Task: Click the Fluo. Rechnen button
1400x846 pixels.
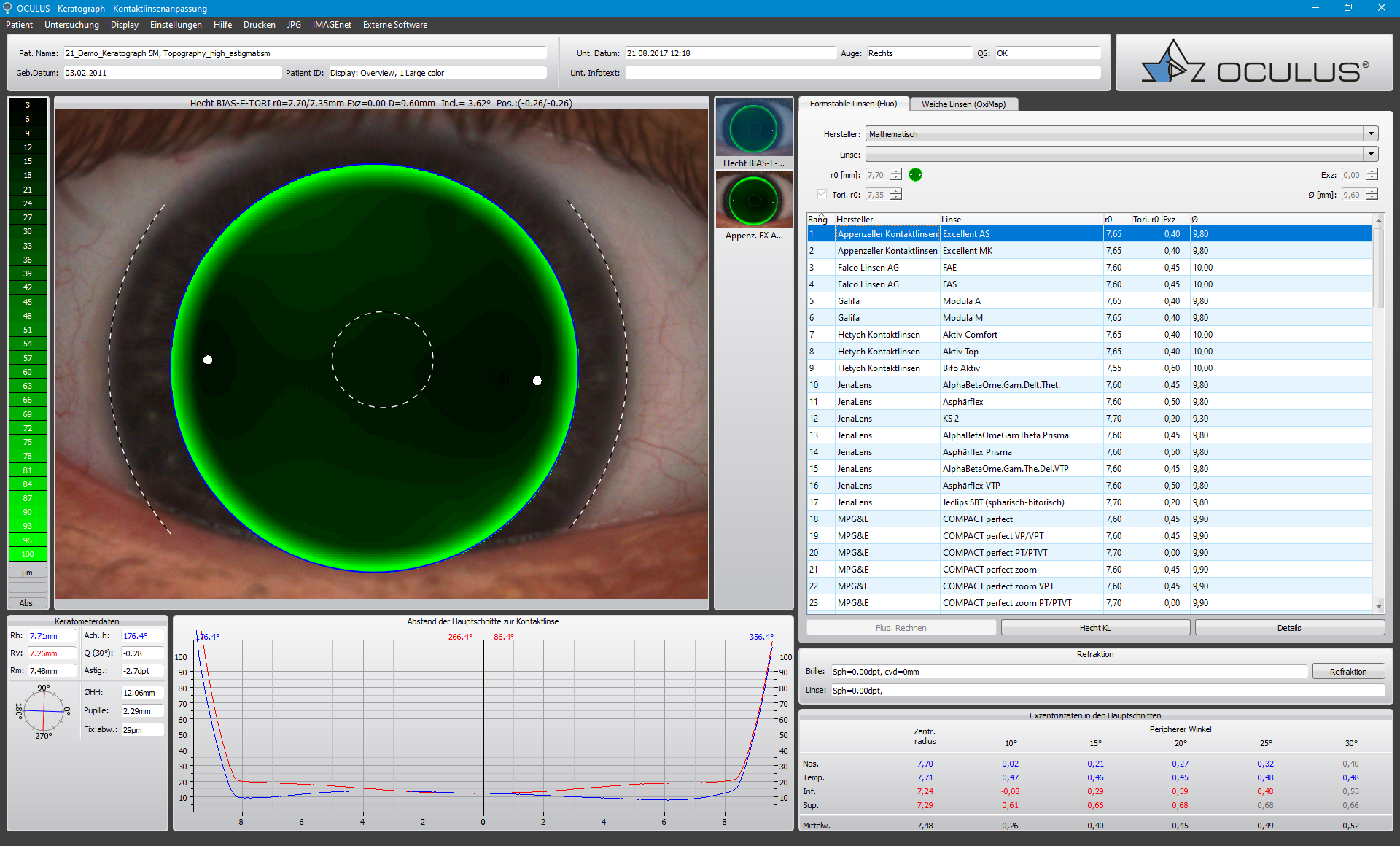Action: click(901, 628)
